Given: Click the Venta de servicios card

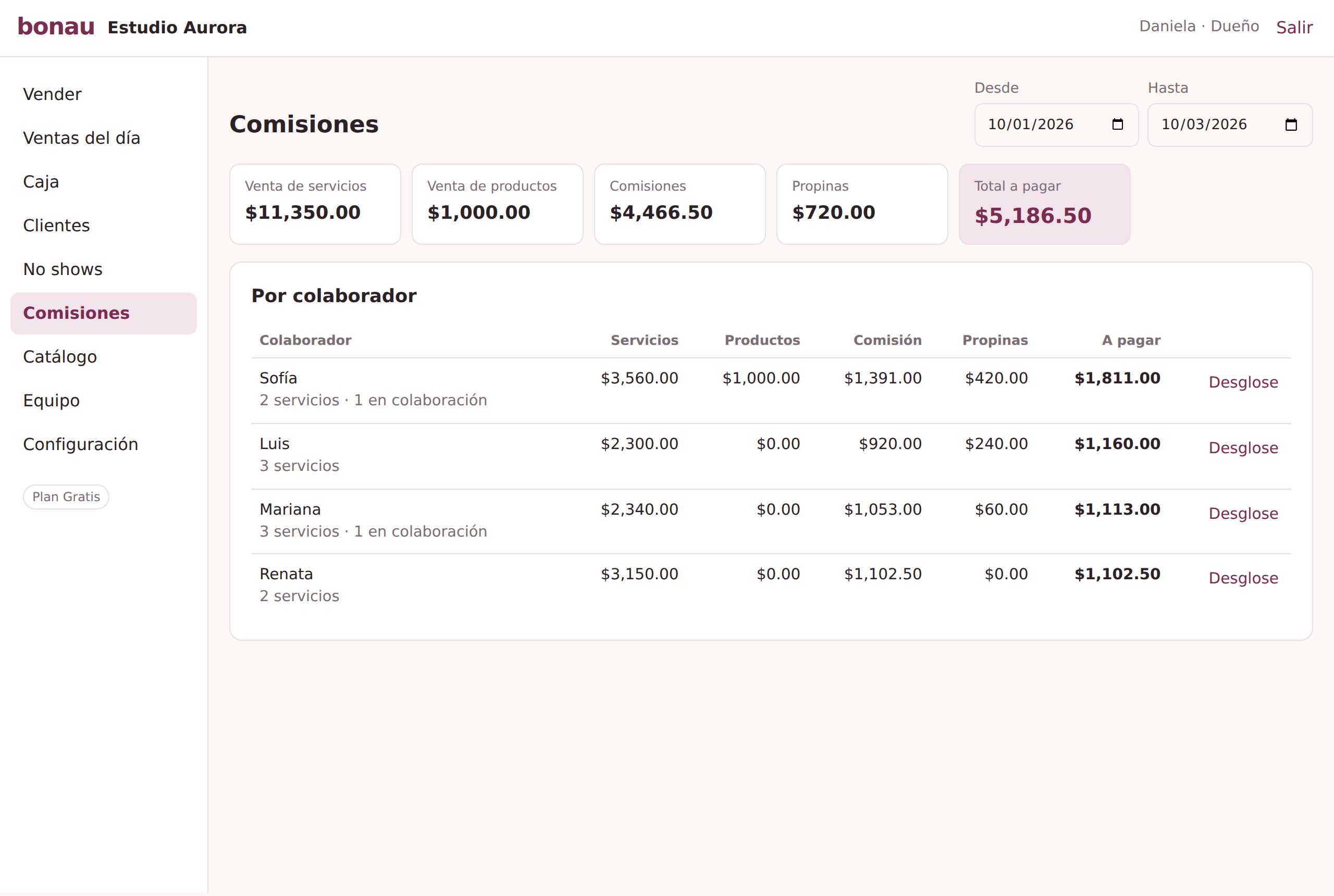Looking at the screenshot, I should click(315, 204).
